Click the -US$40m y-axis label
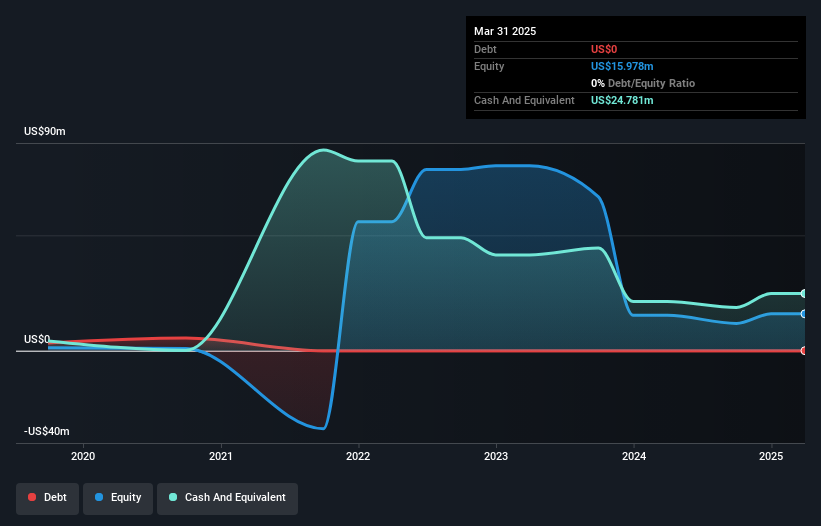 click(47, 431)
